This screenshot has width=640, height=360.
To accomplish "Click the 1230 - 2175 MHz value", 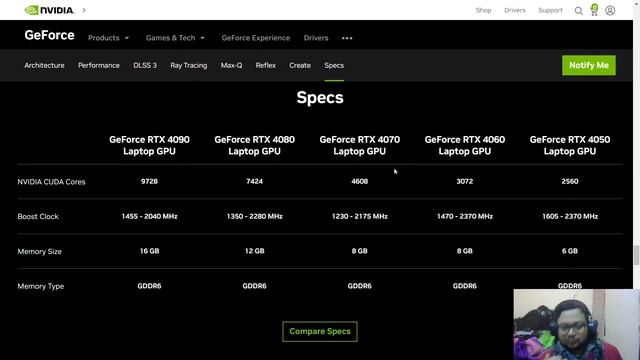I will pos(360,216).
